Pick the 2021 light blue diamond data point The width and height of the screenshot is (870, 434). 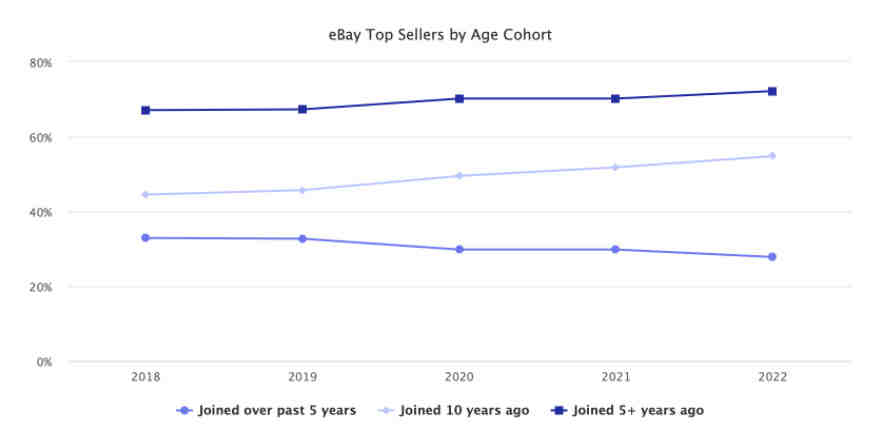point(615,167)
